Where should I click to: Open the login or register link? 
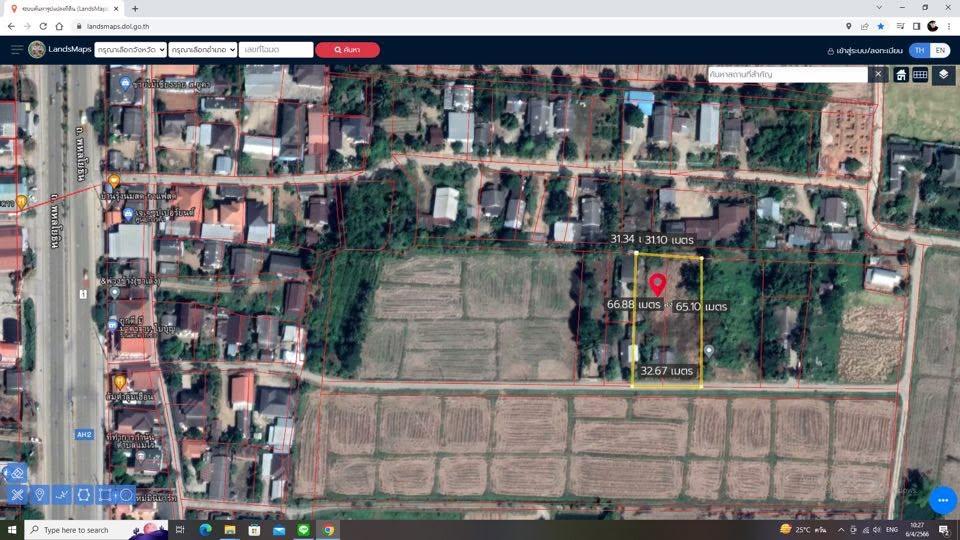[x=865, y=51]
